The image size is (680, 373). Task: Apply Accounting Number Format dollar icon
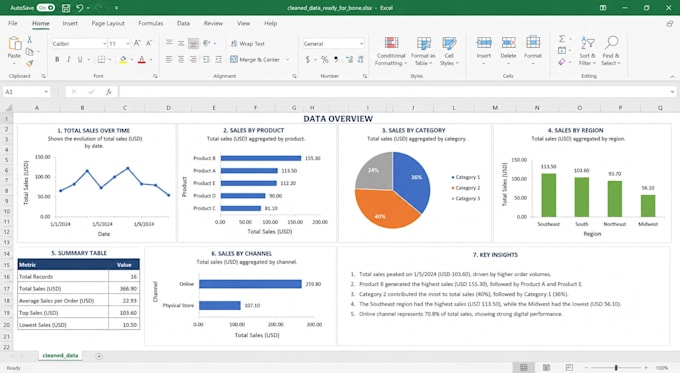coord(307,59)
